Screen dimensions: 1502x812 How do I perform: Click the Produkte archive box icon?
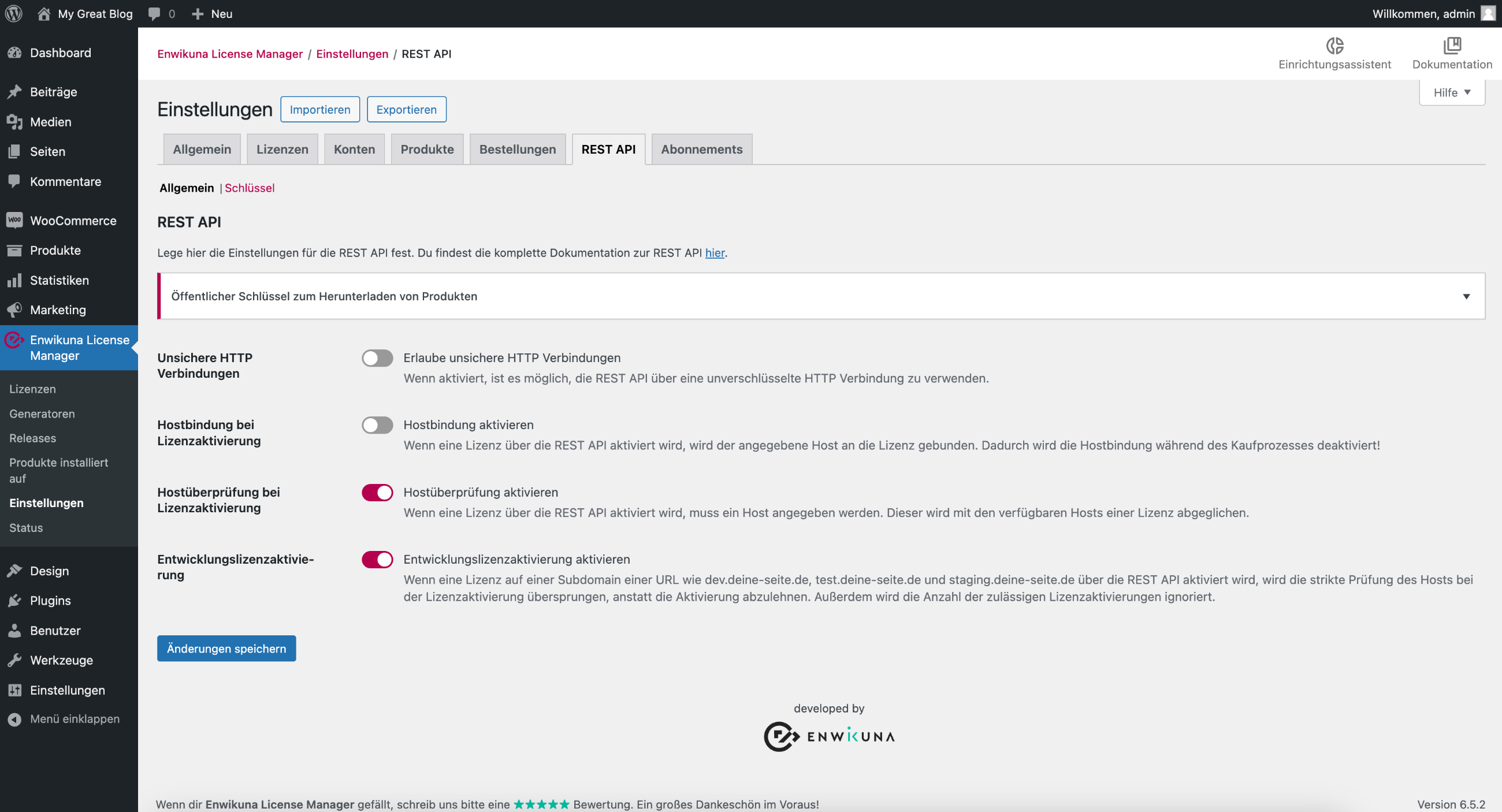pyautogui.click(x=14, y=250)
